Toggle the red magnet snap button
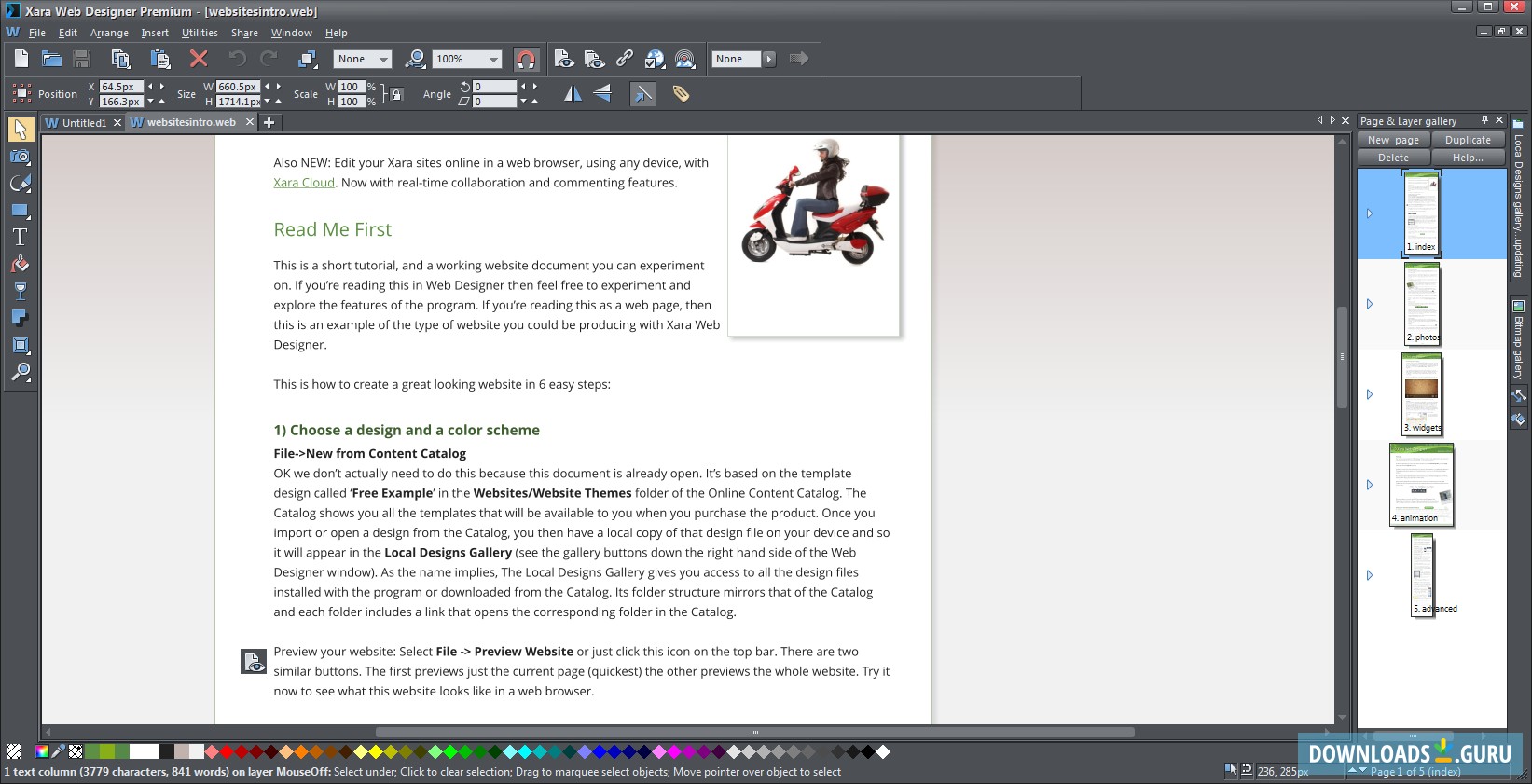Screen dimensions: 1532x784 pos(526,59)
